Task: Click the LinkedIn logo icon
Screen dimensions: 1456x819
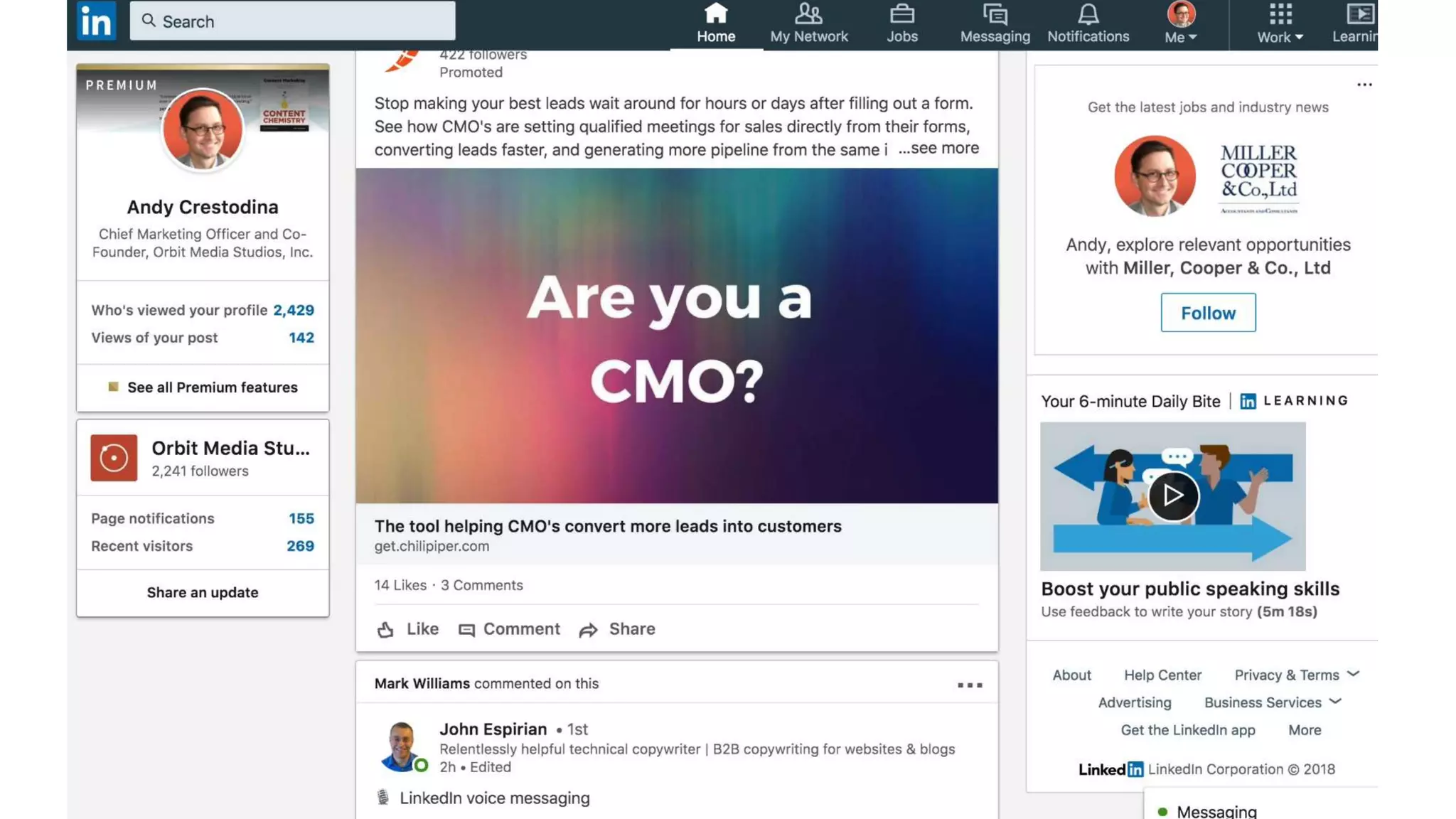Action: pos(96,21)
